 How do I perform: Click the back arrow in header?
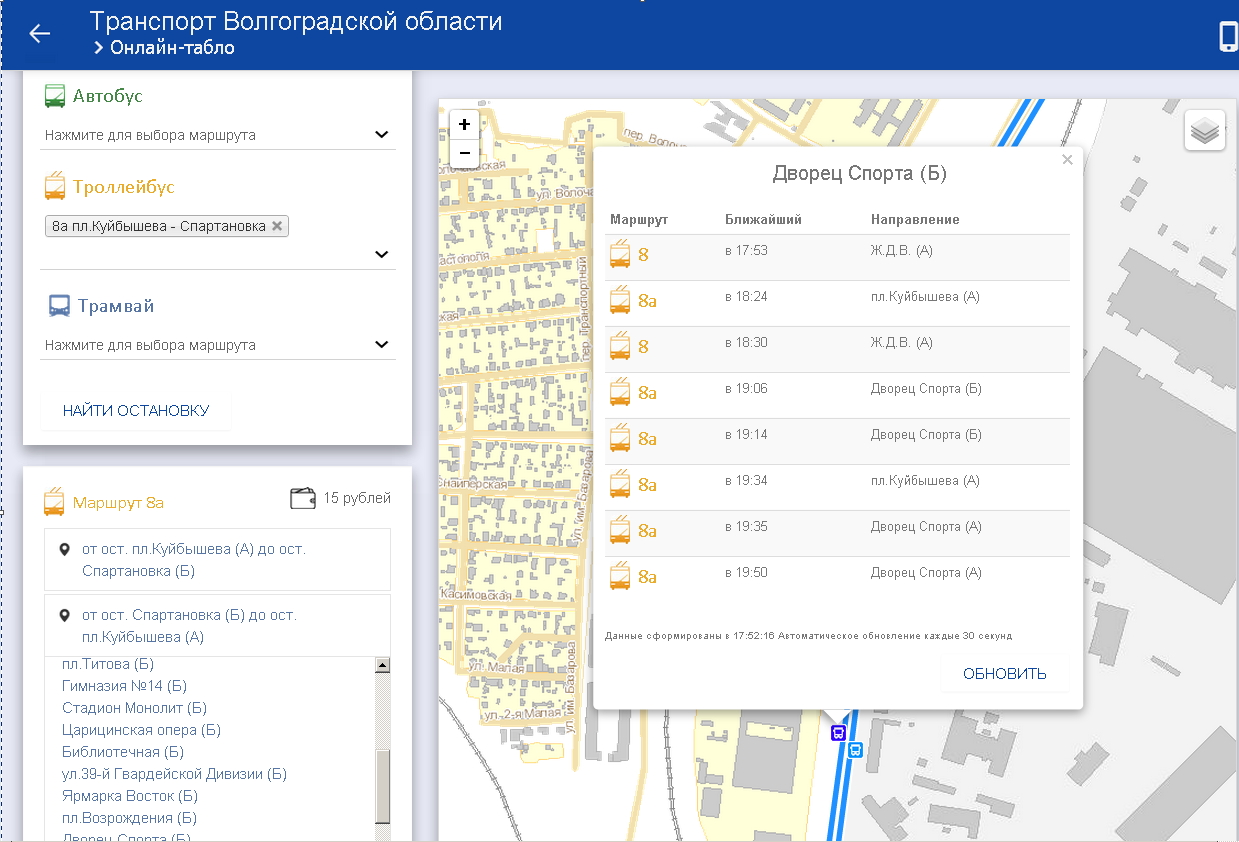click(x=39, y=34)
